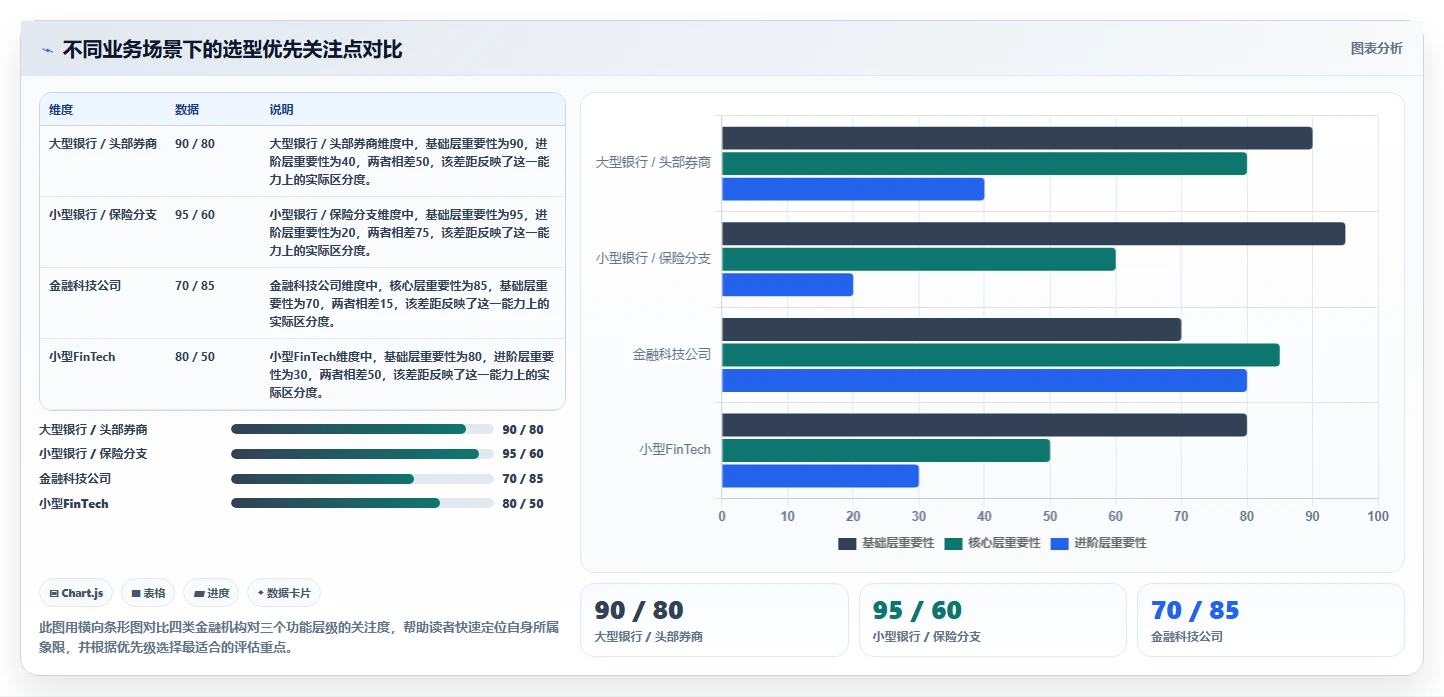Click the 小型FinTech progress bar
Screen dimensions: 1444x697
point(362,503)
